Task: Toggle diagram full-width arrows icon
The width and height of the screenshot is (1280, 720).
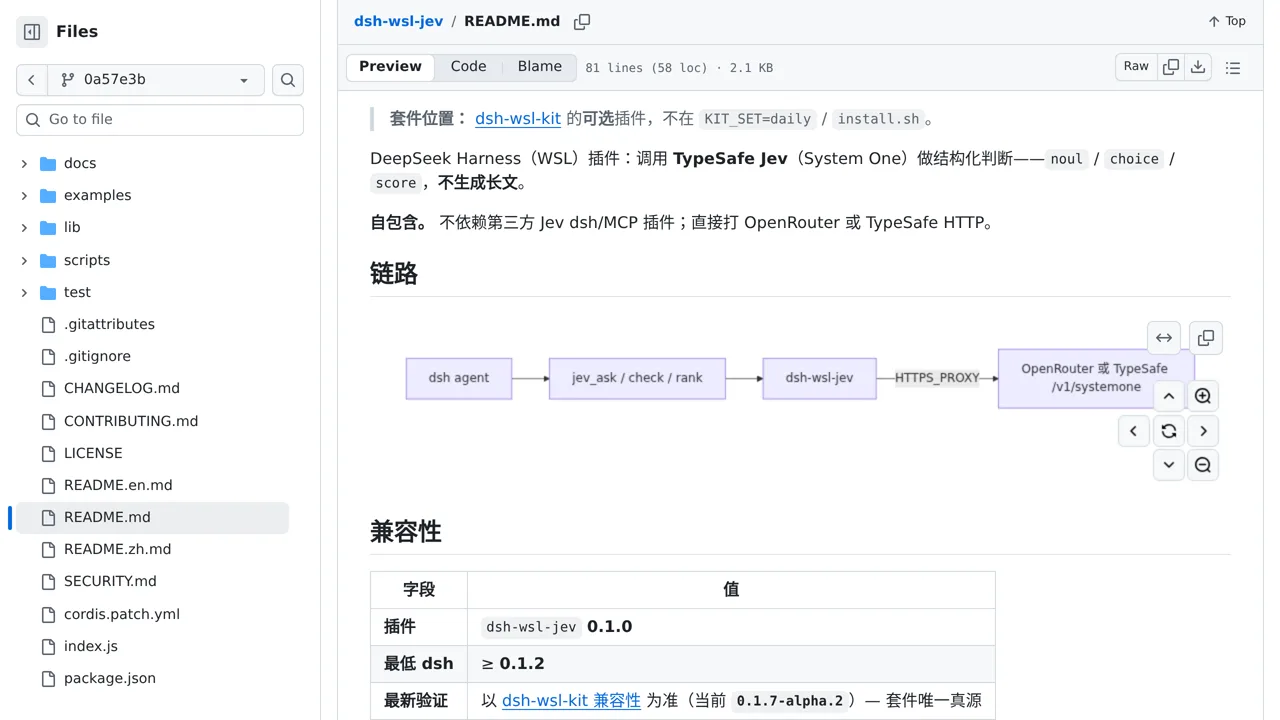Action: tap(1164, 338)
